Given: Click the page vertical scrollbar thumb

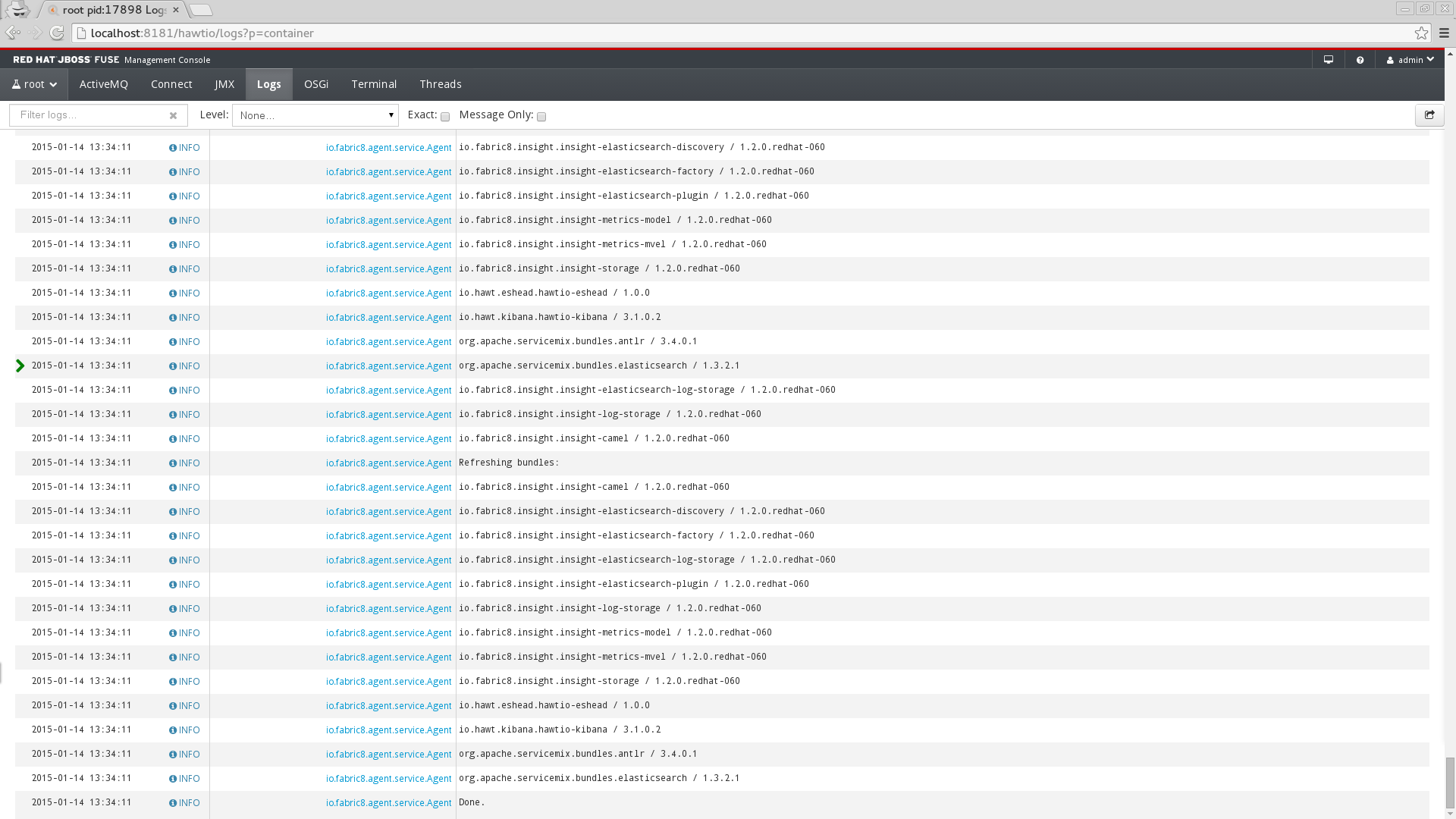Looking at the screenshot, I should [x=1449, y=783].
